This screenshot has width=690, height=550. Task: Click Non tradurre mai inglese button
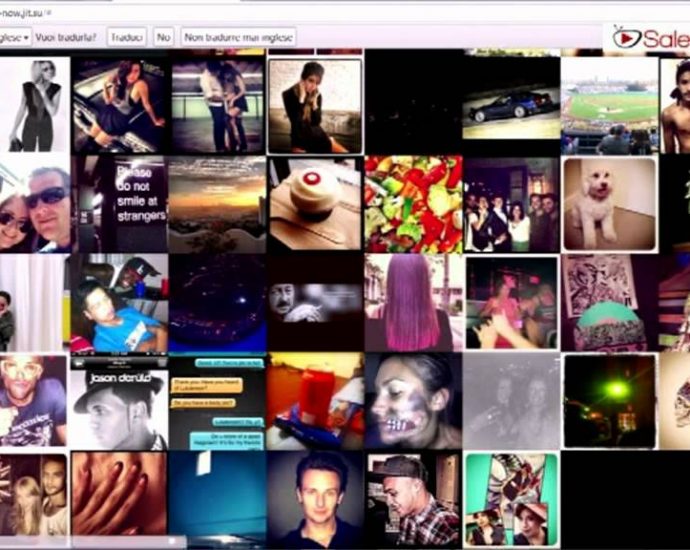[x=238, y=37]
